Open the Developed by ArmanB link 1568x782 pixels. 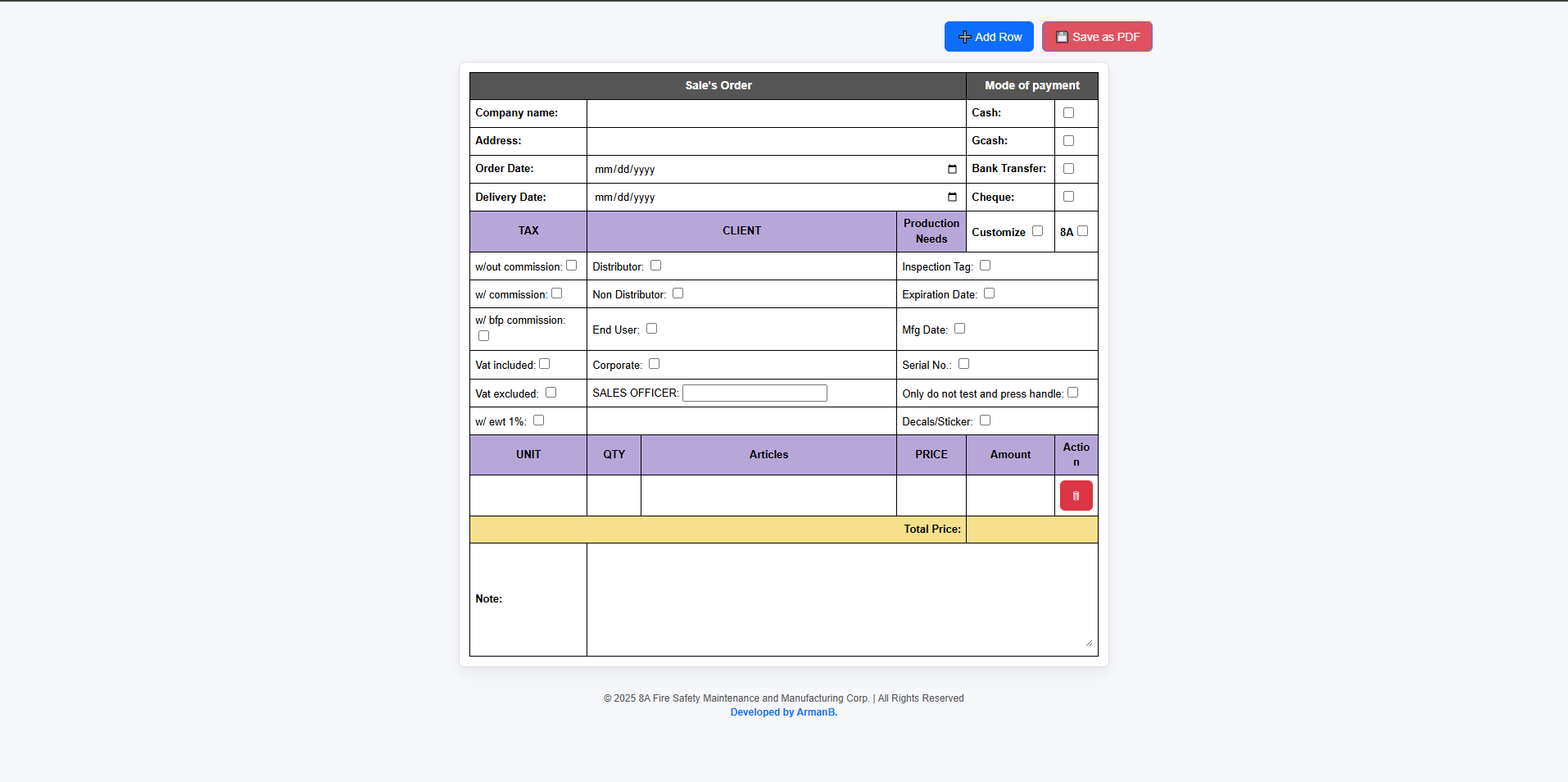point(783,712)
